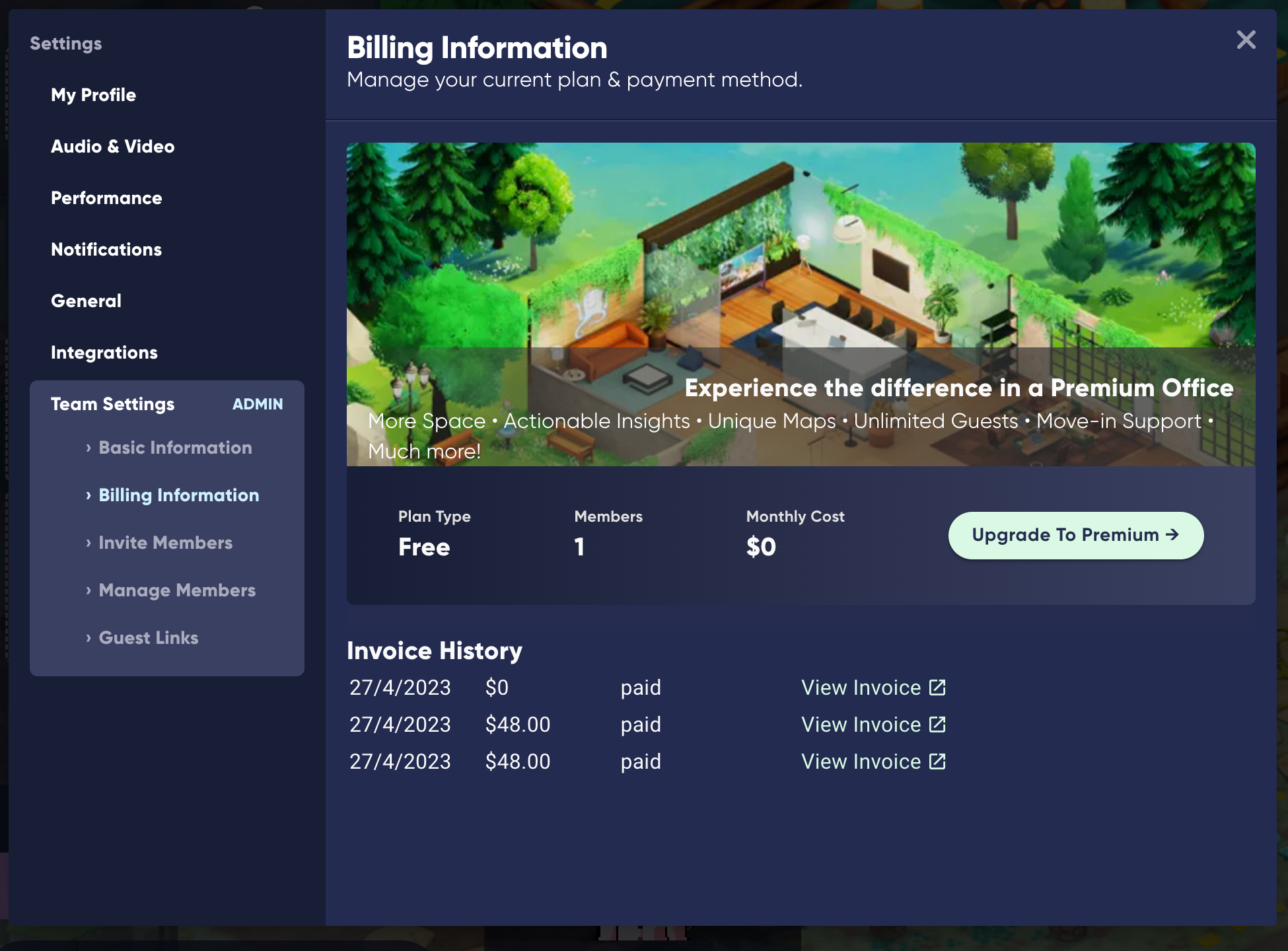This screenshot has width=1288, height=951.
Task: Open Notifications settings
Action: click(x=106, y=250)
